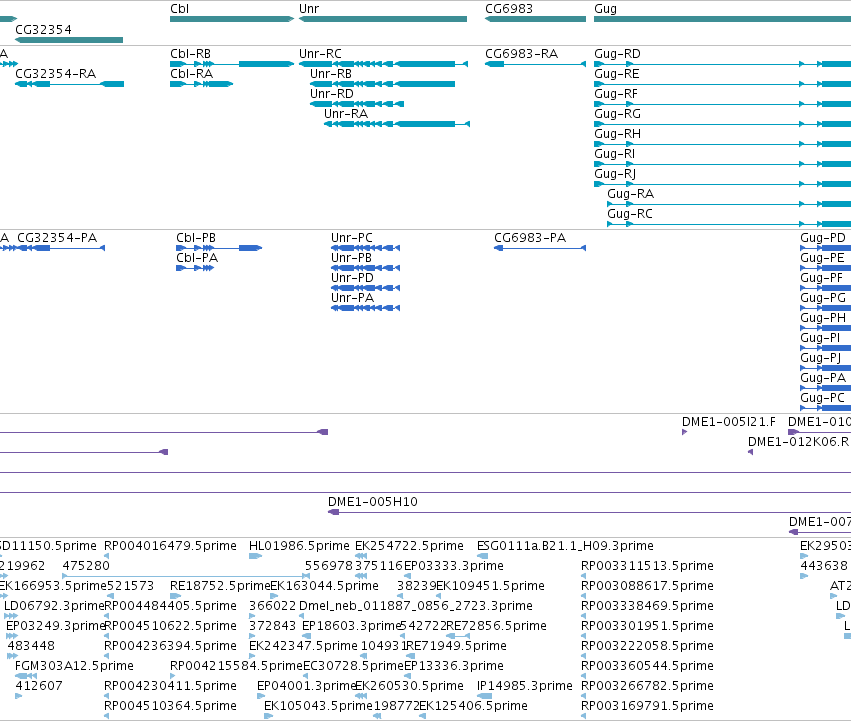This screenshot has width=851, height=721.
Task: Click the Unr-RC transcript label
Action: click(320, 54)
